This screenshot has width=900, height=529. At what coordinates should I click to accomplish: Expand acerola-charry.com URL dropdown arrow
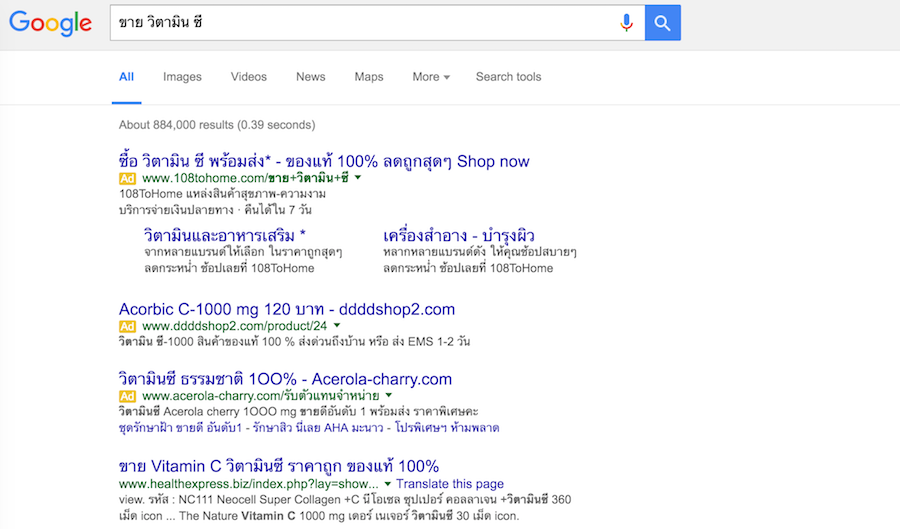(389, 395)
